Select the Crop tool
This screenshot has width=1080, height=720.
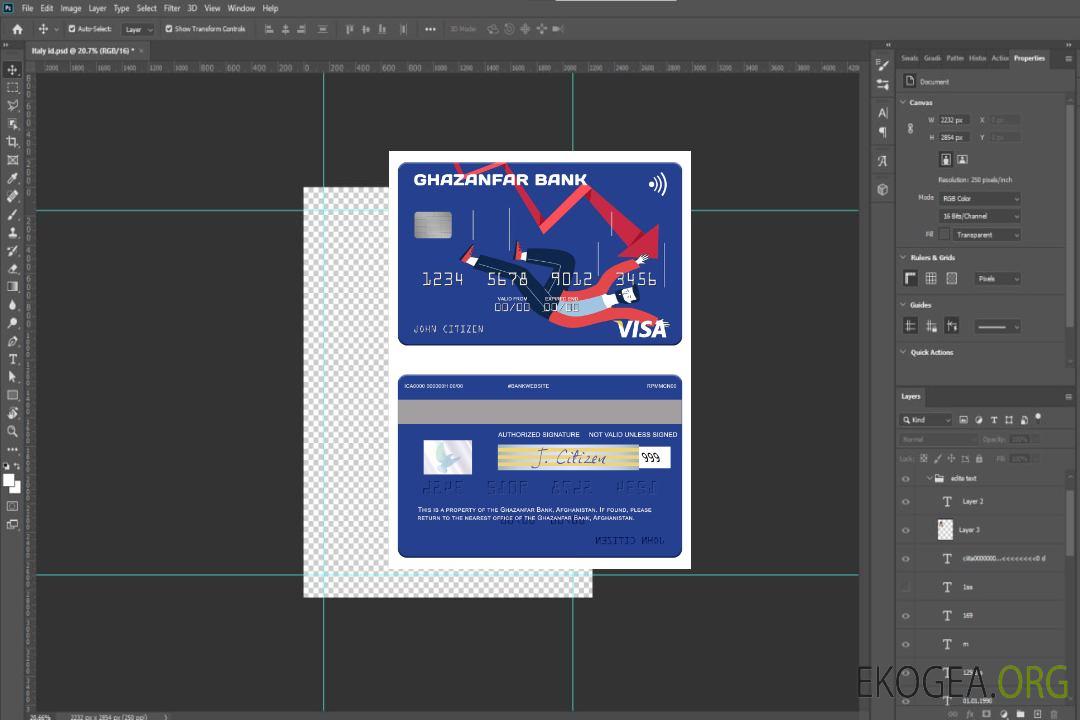(12, 141)
